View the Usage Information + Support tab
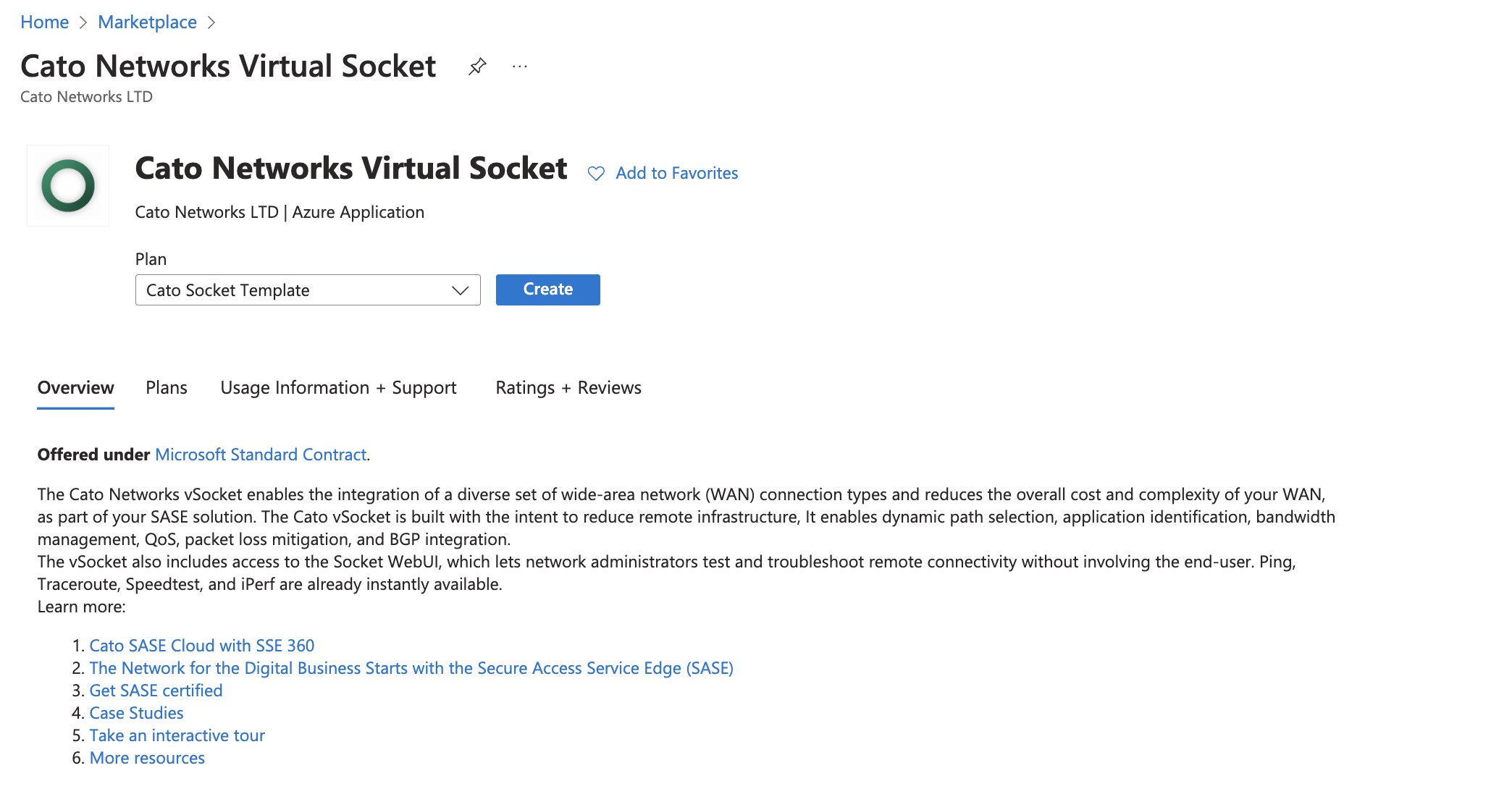1512x802 pixels. coord(337,388)
